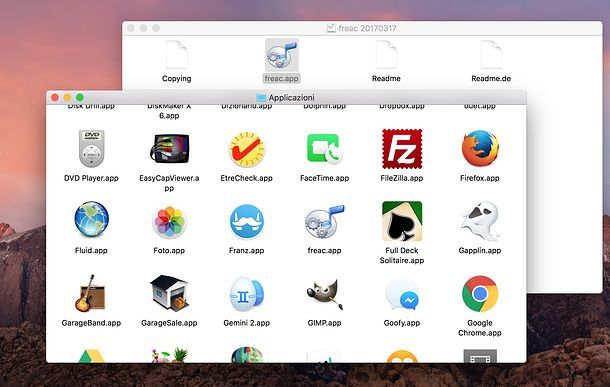The height and width of the screenshot is (387, 610).
Task: Click the Firefox.app icon
Action: [480, 149]
